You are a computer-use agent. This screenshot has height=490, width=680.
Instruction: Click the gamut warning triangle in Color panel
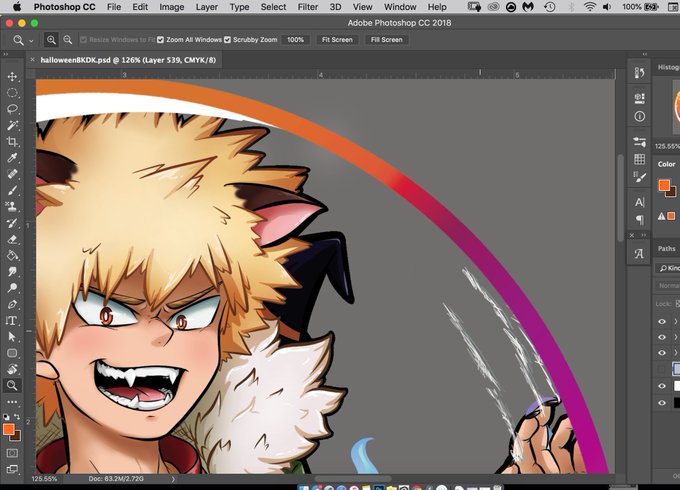click(661, 216)
